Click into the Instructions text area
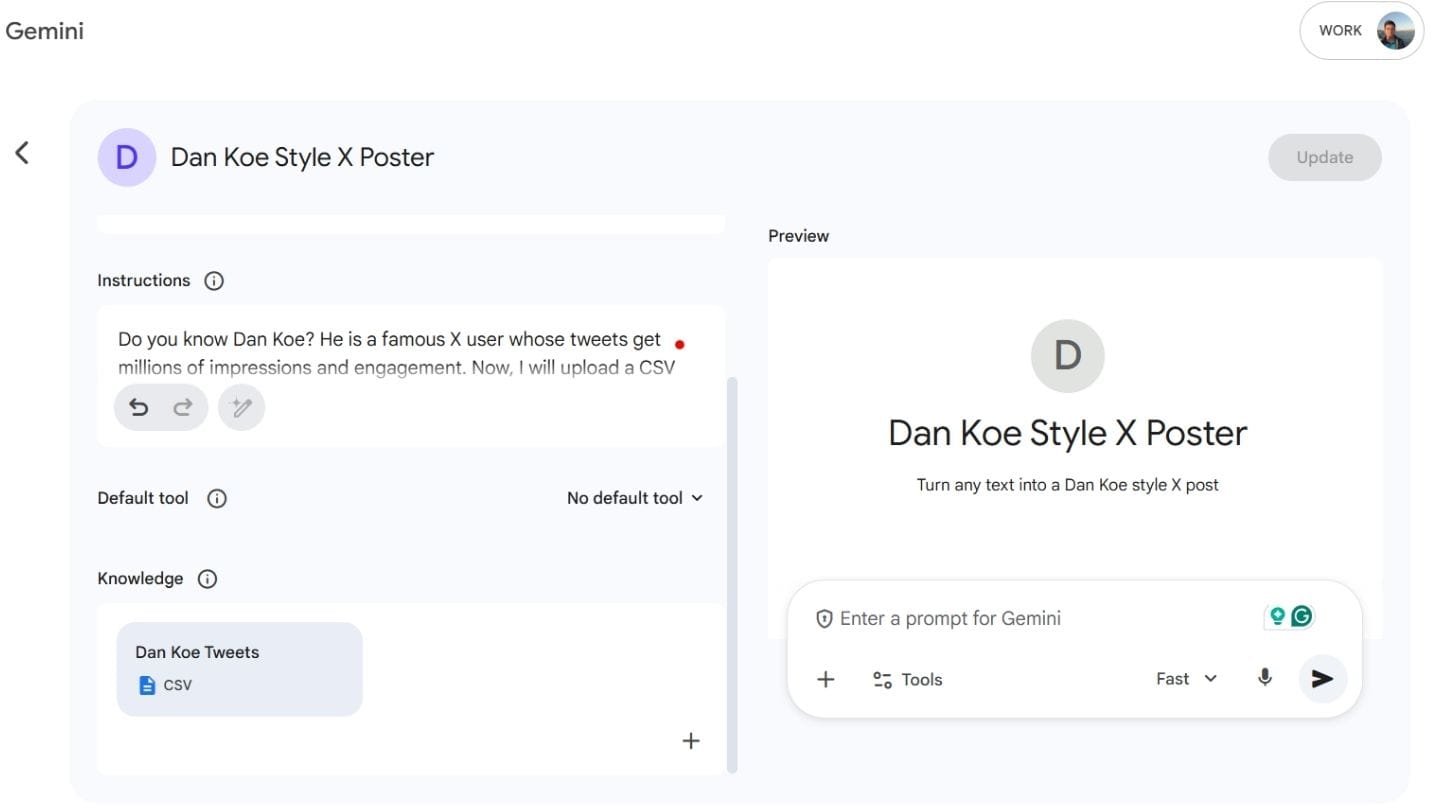This screenshot has height=809, width=1431. tap(411, 376)
